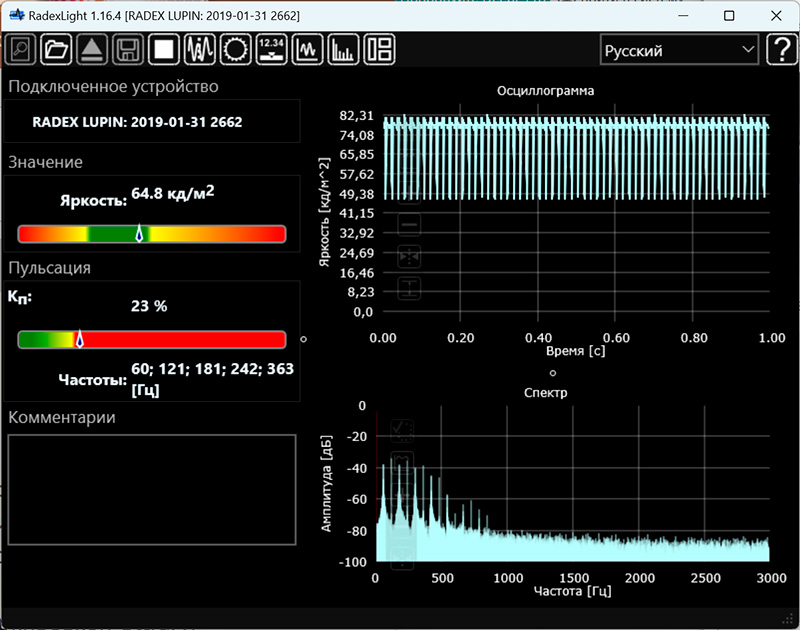Click the fit-to-center arrows button on oscillogram
Image resolution: width=800 pixels, height=630 pixels.
(x=409, y=258)
